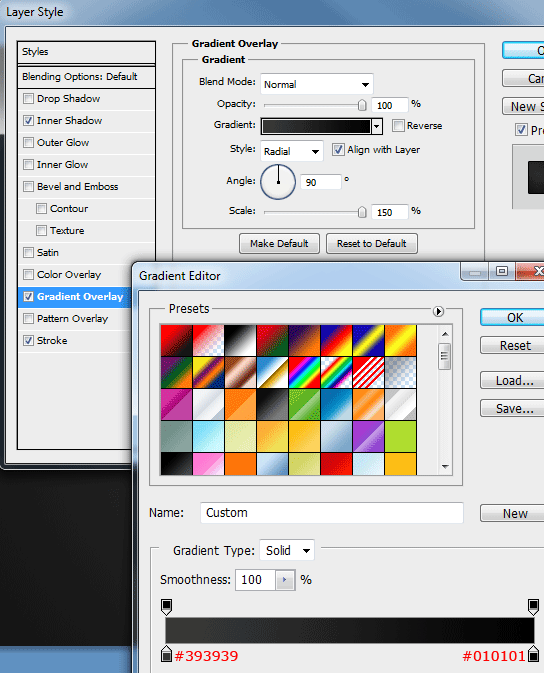Click the Opacity slider handle
This screenshot has width=544, height=673.
362,105
